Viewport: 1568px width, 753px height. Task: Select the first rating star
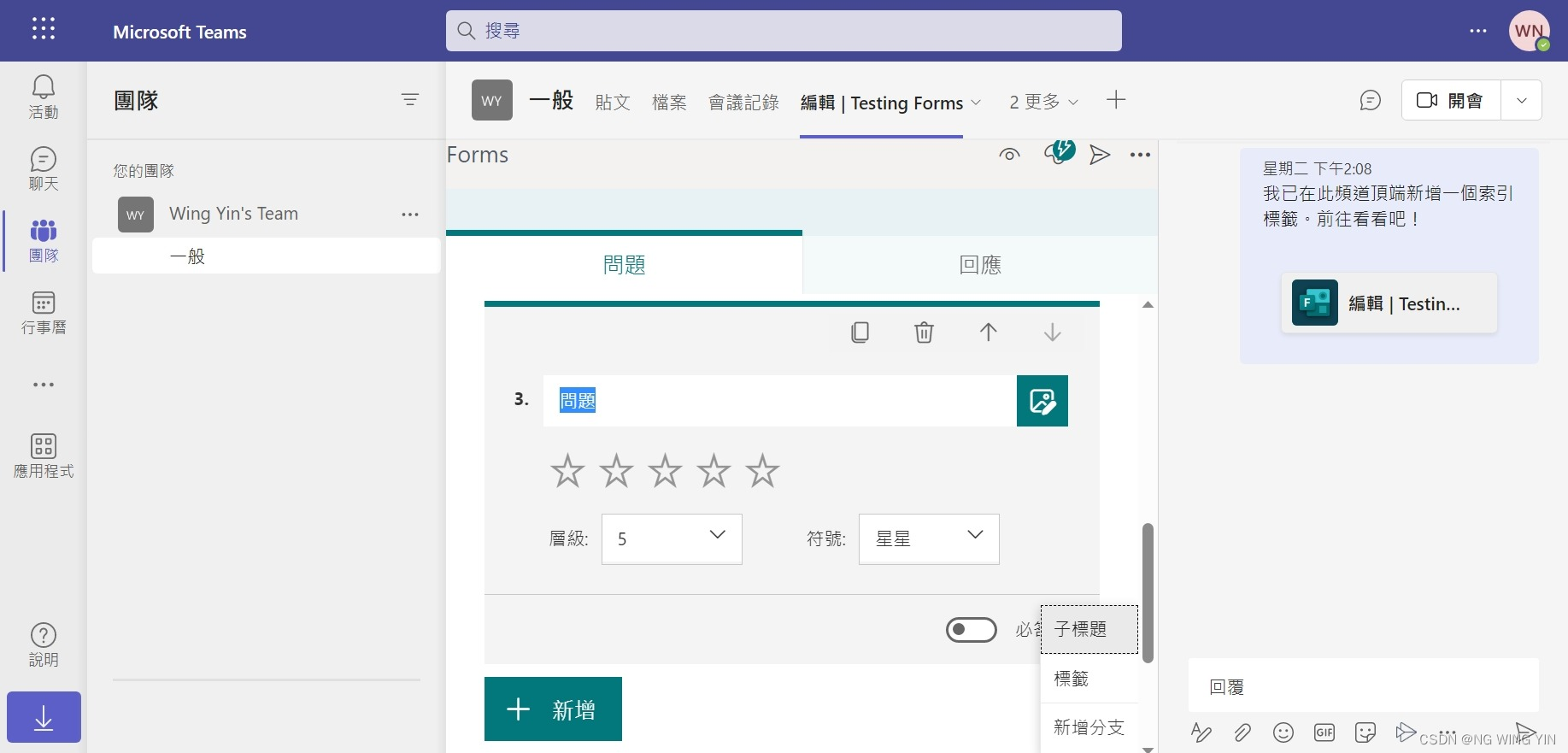coord(567,470)
